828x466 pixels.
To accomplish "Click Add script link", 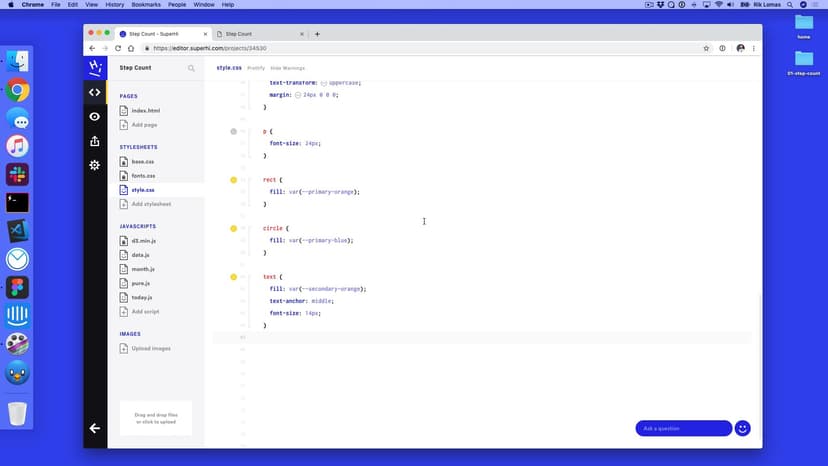I will [x=145, y=312].
